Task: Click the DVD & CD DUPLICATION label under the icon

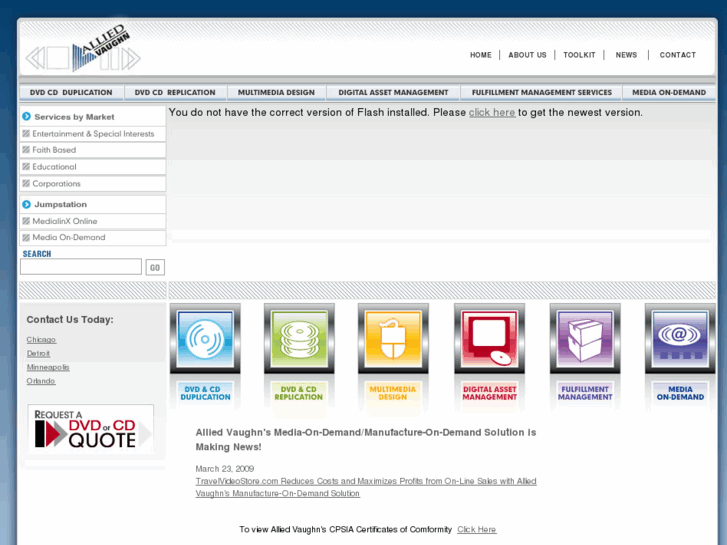Action: point(205,393)
